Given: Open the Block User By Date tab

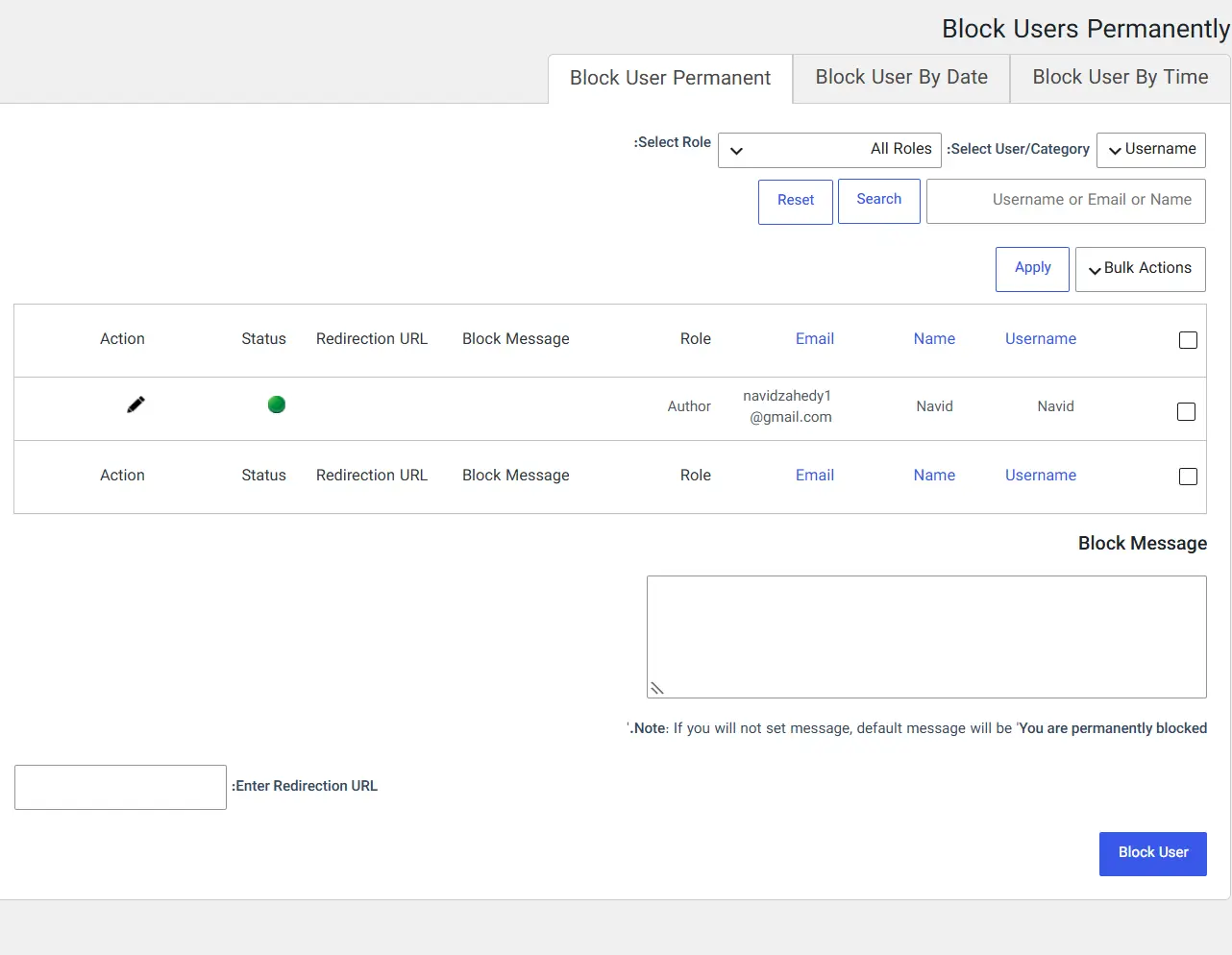Looking at the screenshot, I should [x=901, y=78].
